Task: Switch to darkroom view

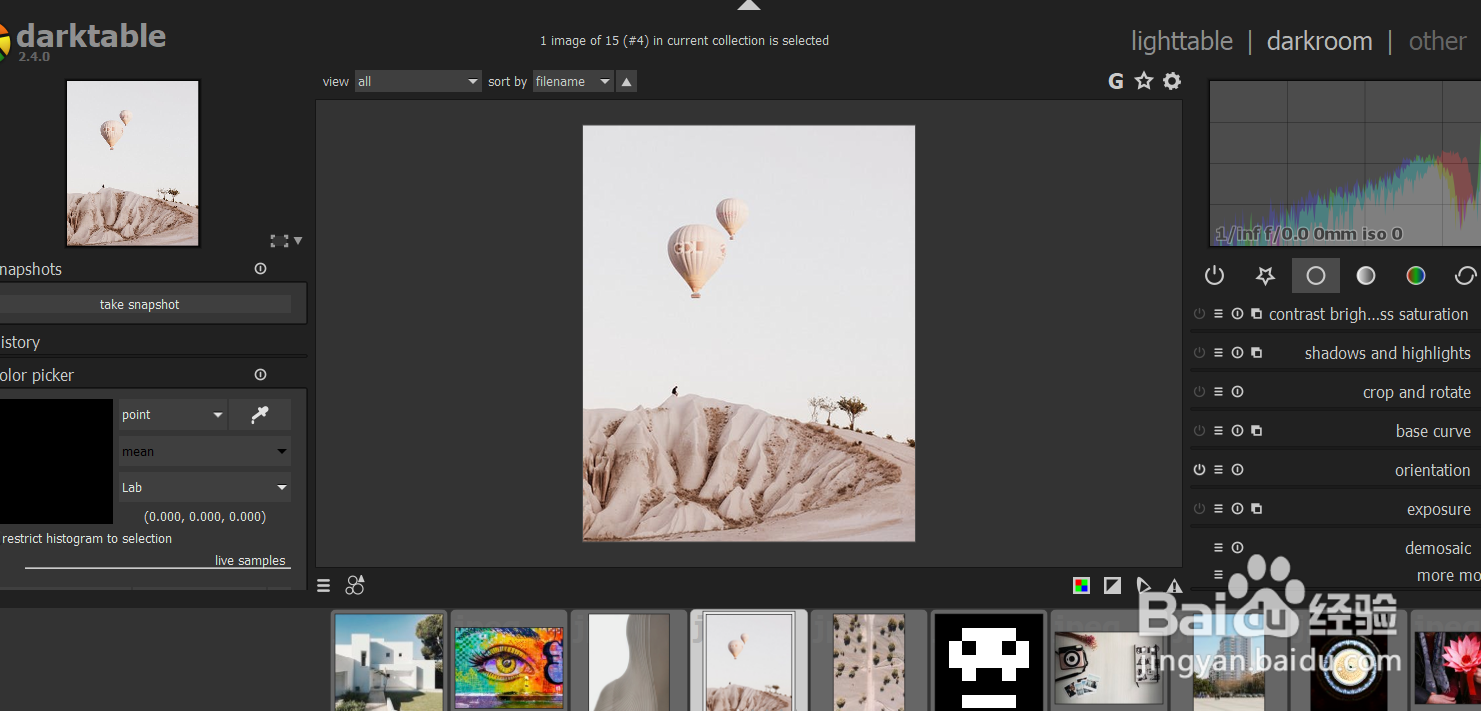Action: pos(1319,41)
